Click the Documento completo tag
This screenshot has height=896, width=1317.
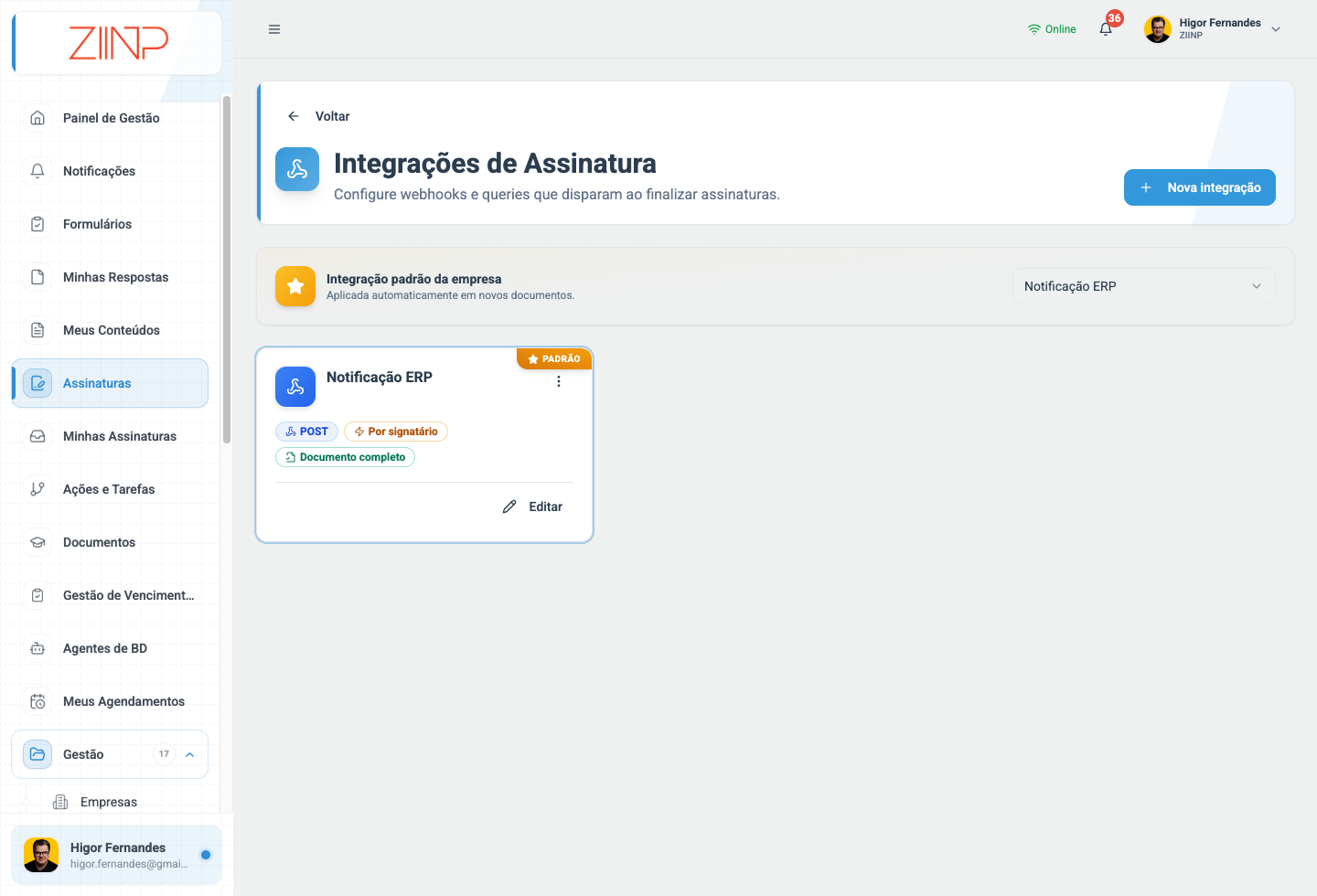pos(345,457)
